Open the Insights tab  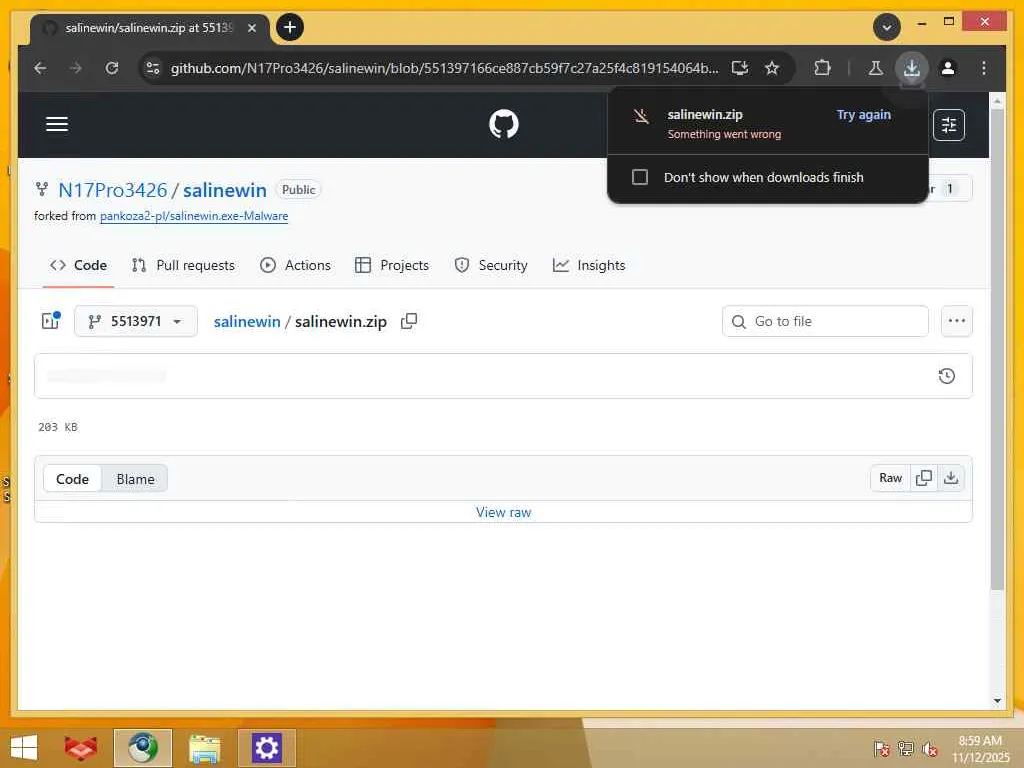[589, 265]
